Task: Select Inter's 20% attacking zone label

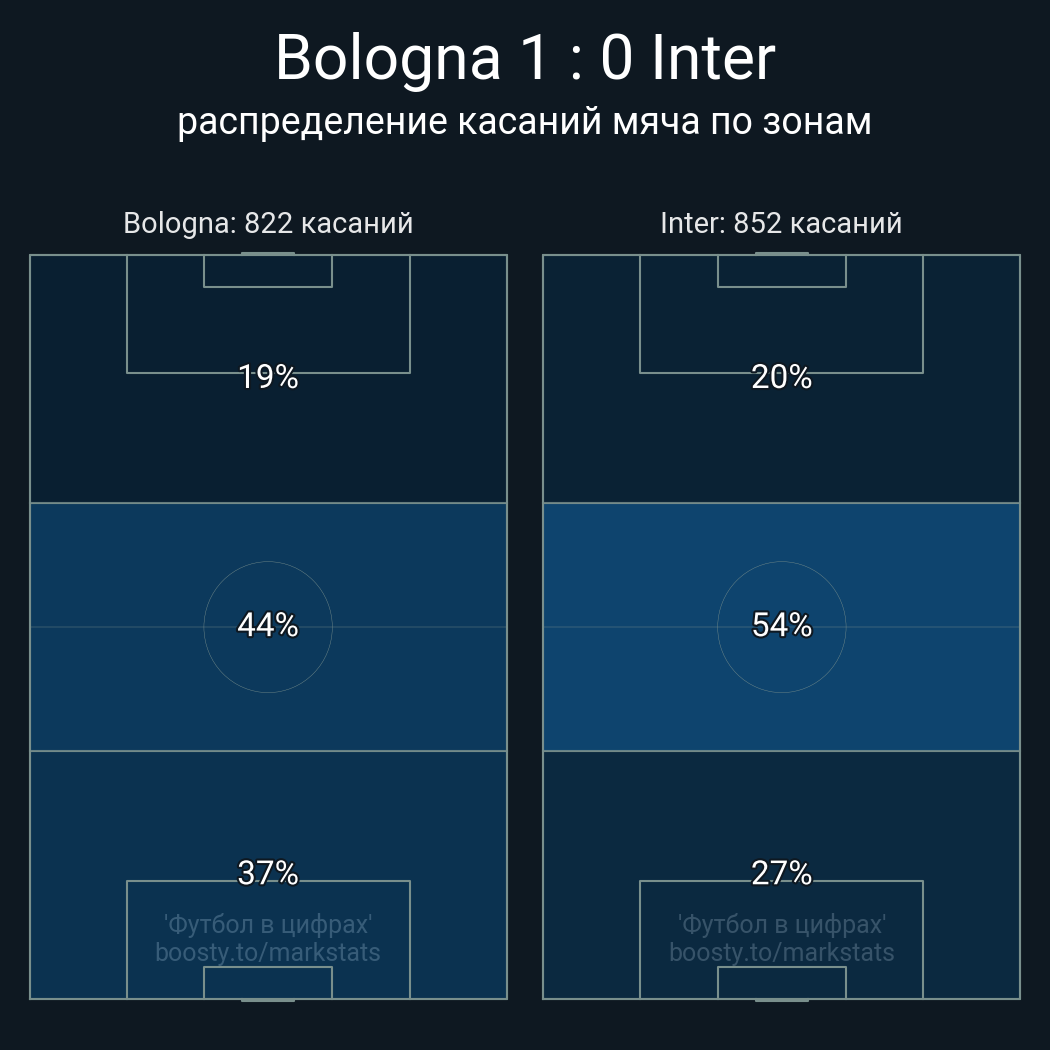Action: (x=781, y=377)
